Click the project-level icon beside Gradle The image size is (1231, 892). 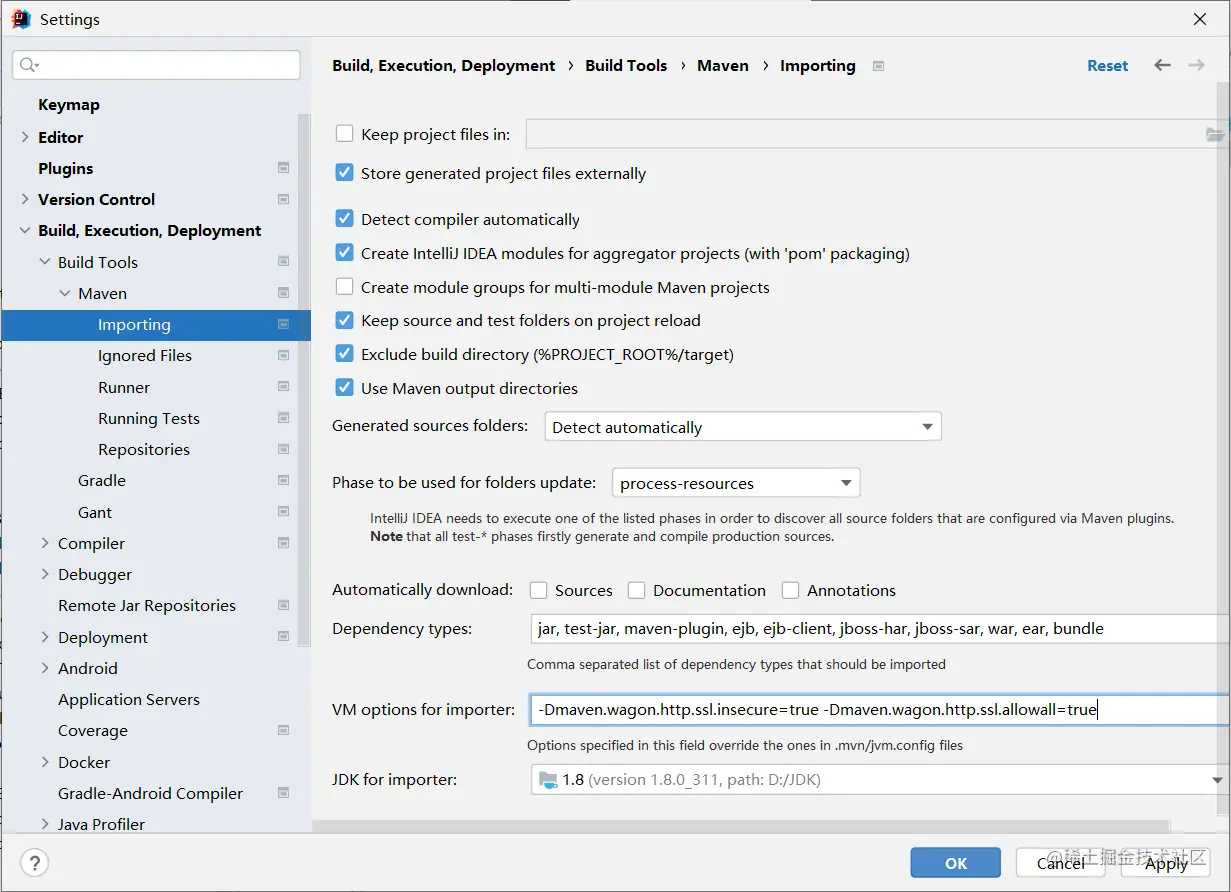[283, 480]
